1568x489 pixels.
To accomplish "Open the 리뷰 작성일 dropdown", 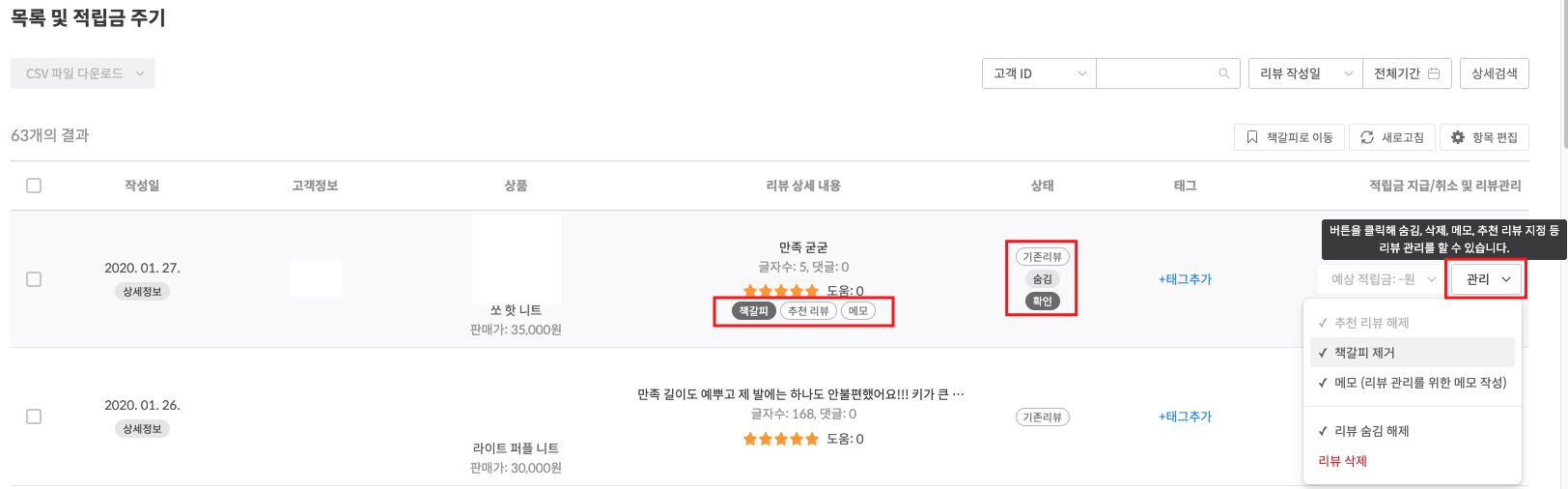I will point(1305,73).
